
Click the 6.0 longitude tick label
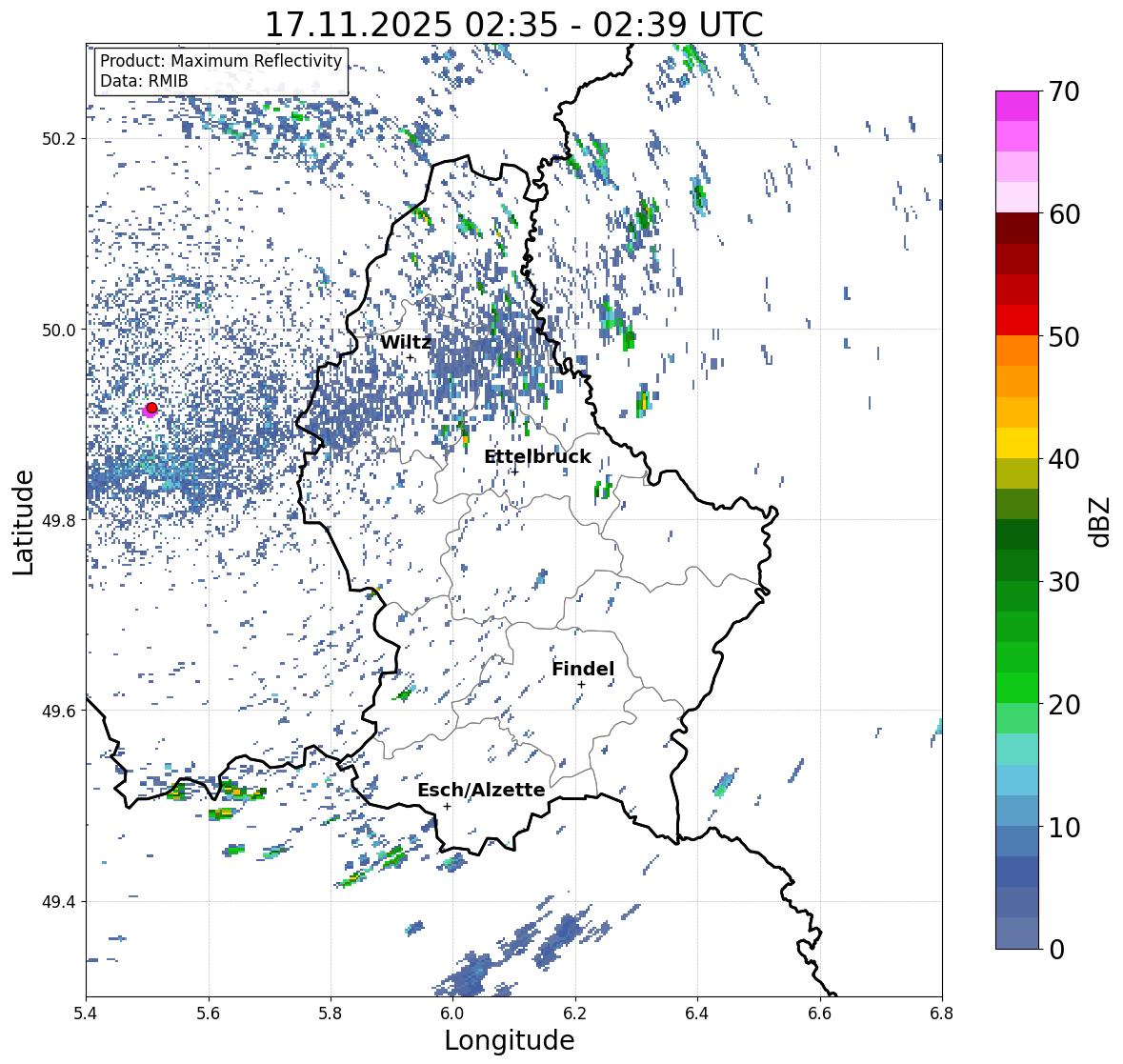coord(452,1013)
